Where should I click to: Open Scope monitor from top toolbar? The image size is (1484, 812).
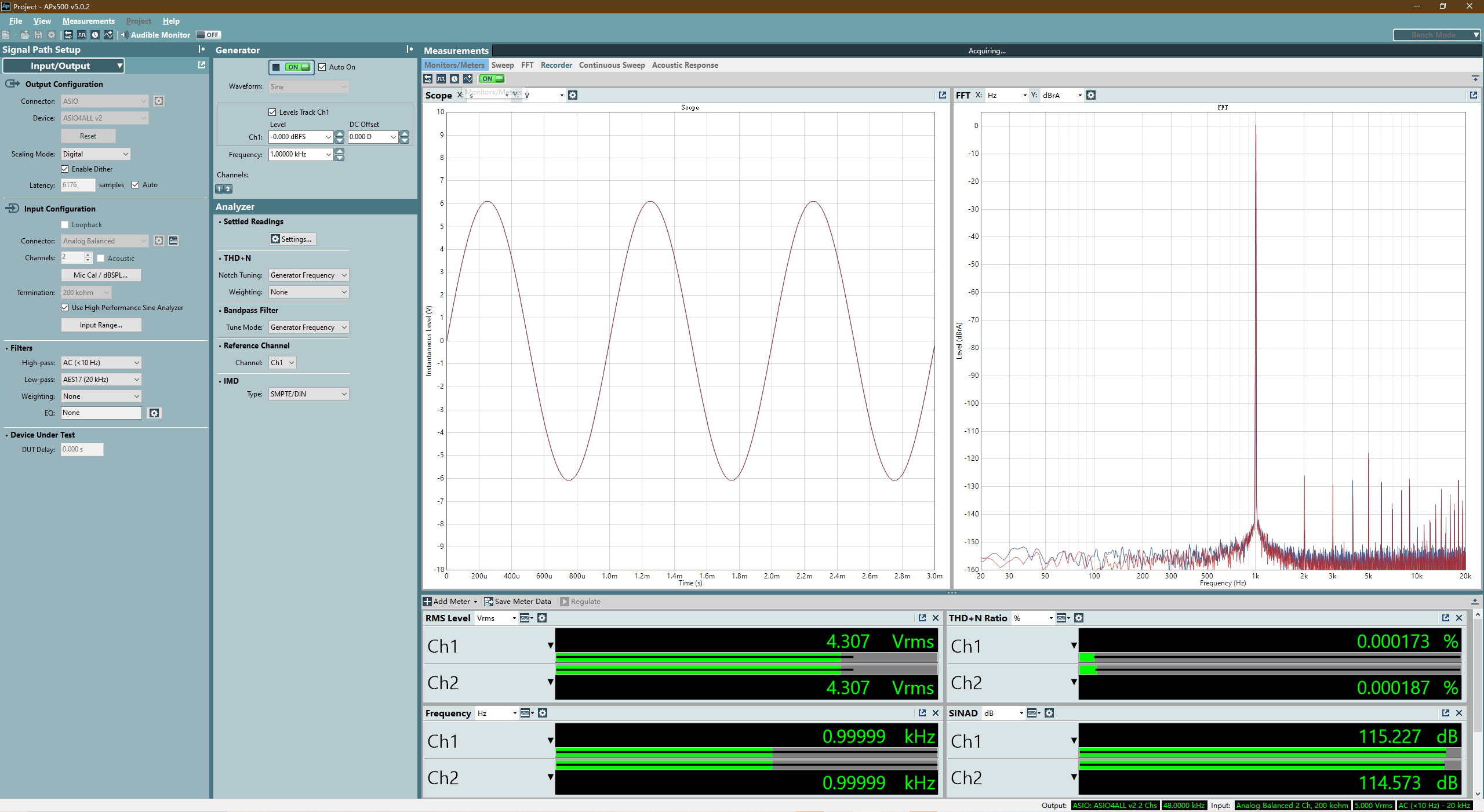pos(82,35)
